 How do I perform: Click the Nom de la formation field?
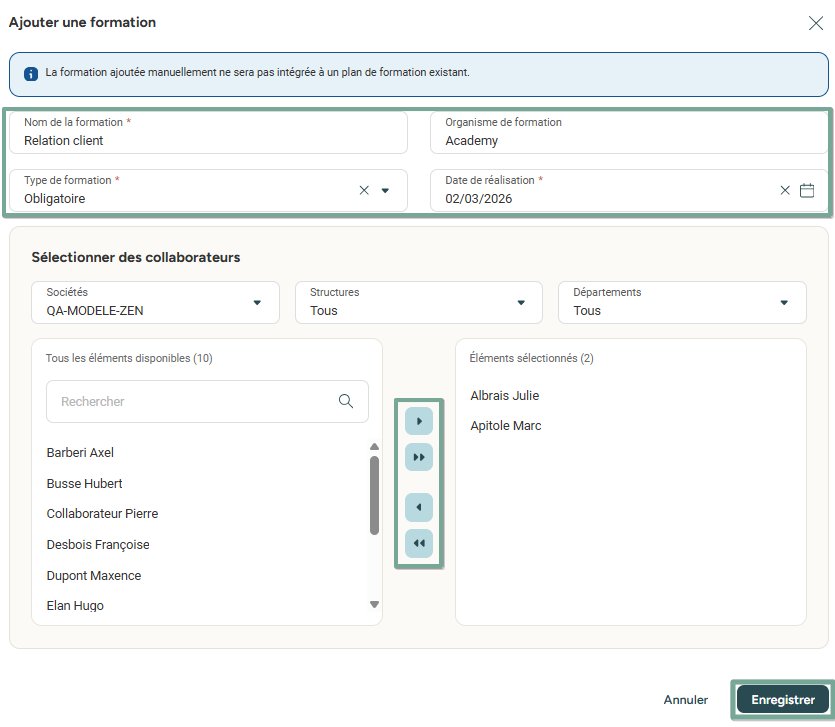208,141
